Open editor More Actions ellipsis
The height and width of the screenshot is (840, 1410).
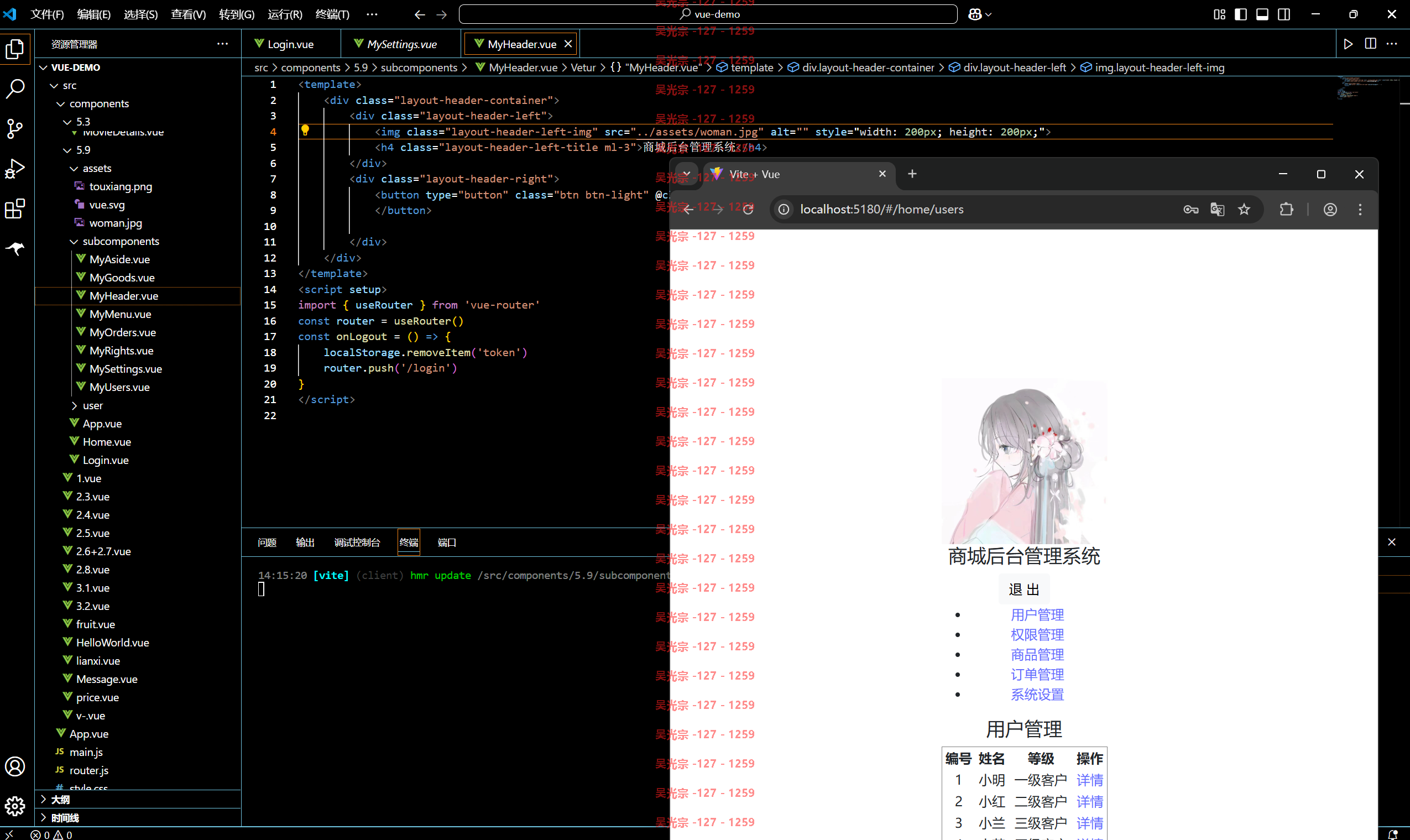click(1392, 44)
